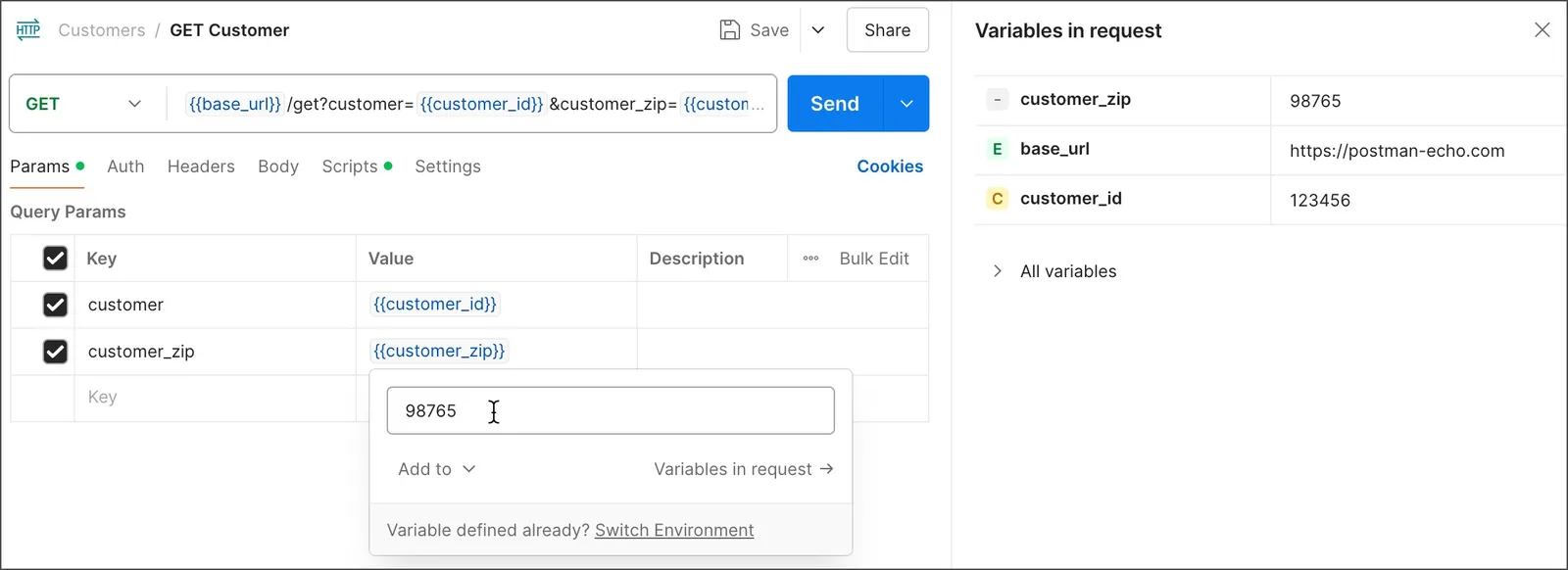
Task: Click the {{base_url}} token in URL bar
Action: [x=235, y=104]
